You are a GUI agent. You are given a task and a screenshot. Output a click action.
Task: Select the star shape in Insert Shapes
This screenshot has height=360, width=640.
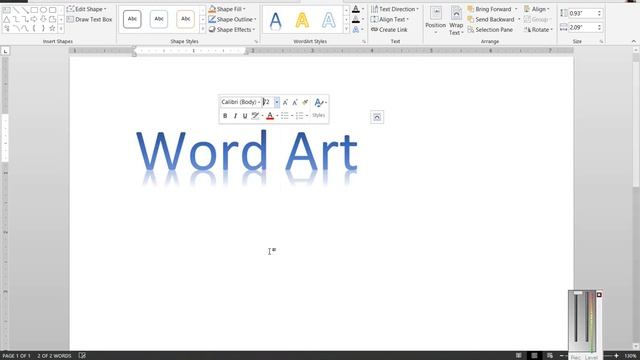[52, 28]
